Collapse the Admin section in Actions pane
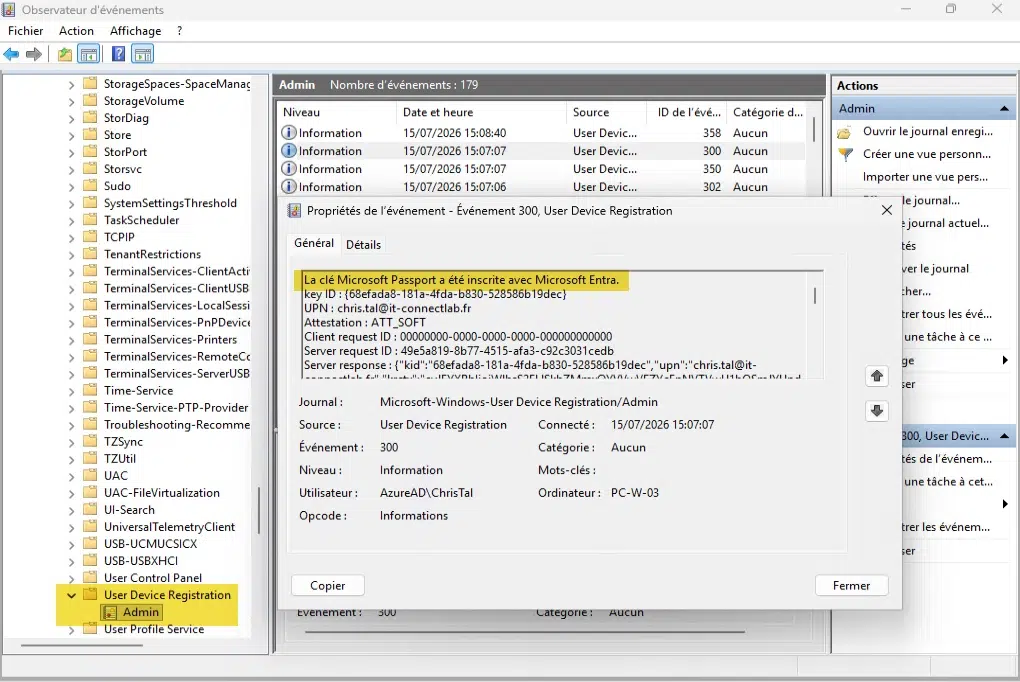This screenshot has height=682, width=1020. 1004,109
